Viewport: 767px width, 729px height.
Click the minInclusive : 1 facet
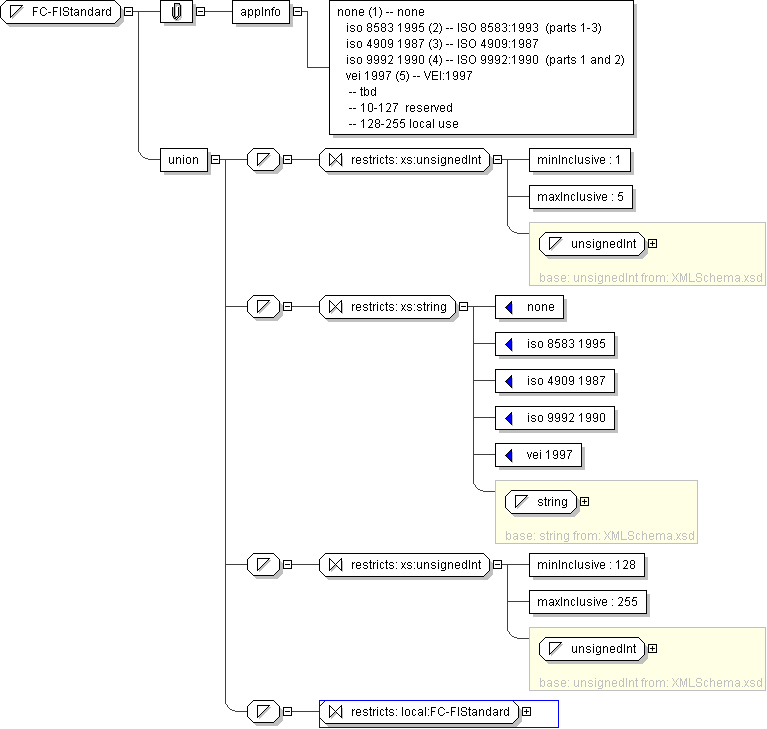tap(580, 160)
